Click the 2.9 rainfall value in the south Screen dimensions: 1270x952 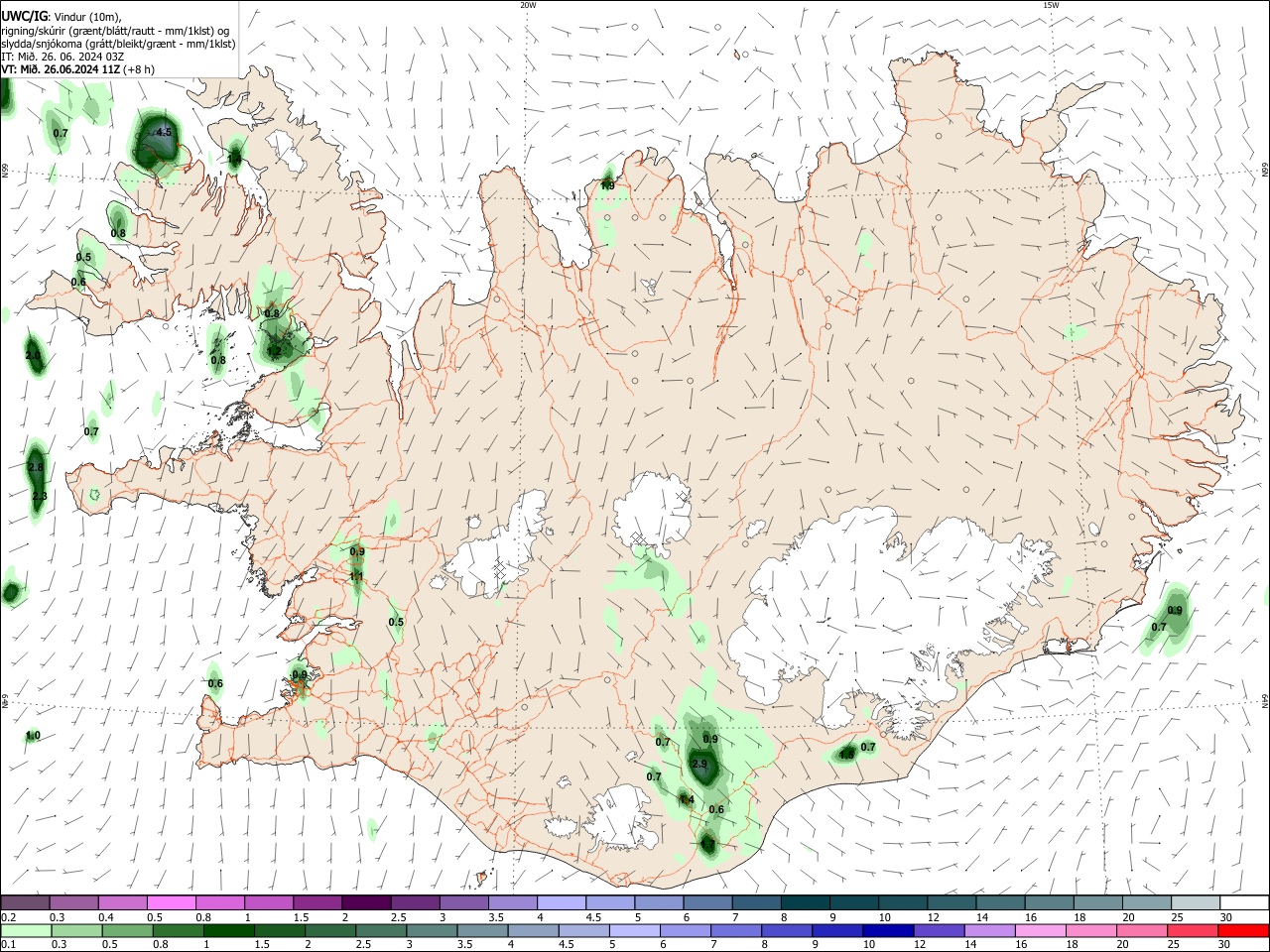click(699, 765)
